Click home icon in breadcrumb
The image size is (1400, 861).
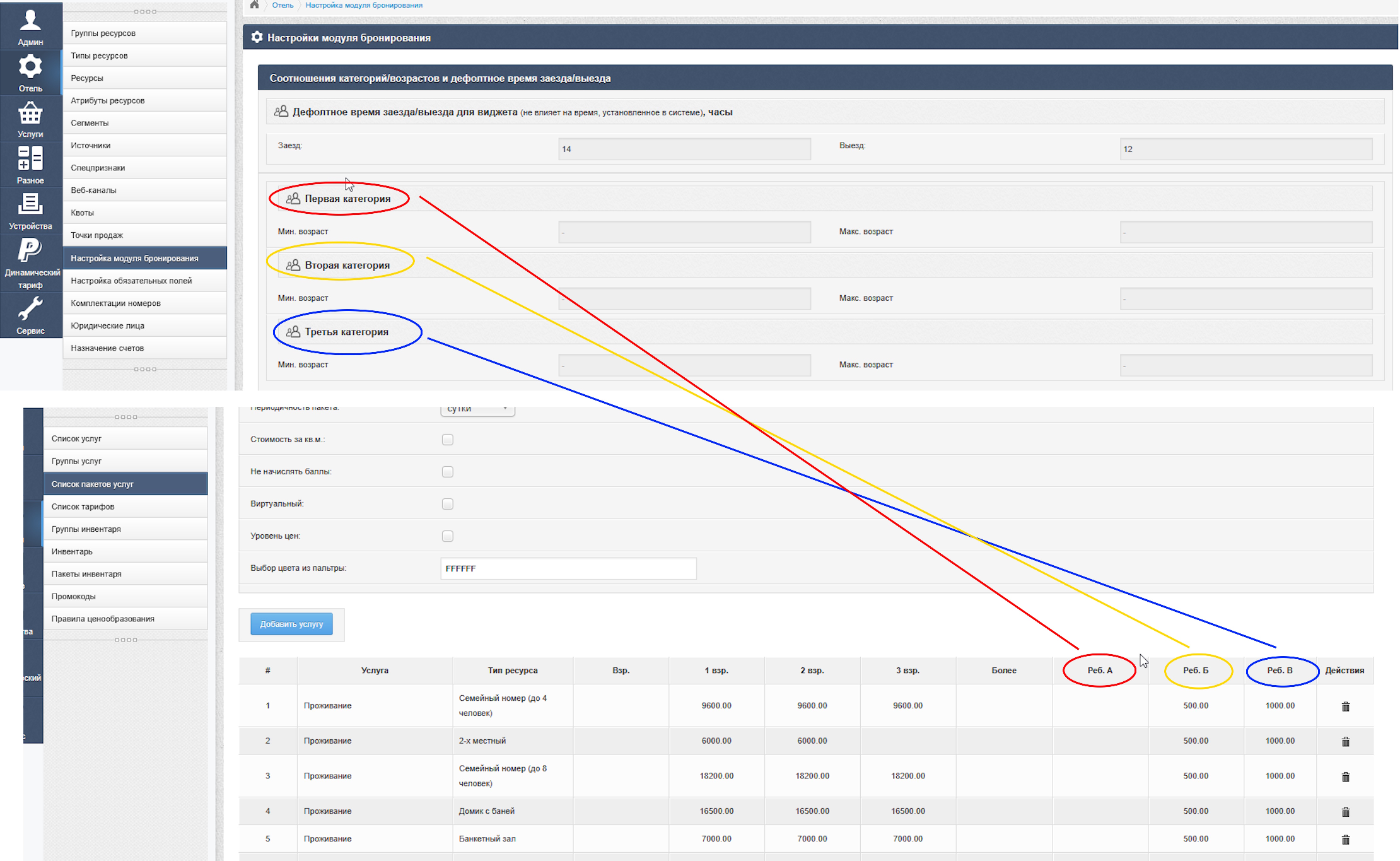pyautogui.click(x=254, y=5)
